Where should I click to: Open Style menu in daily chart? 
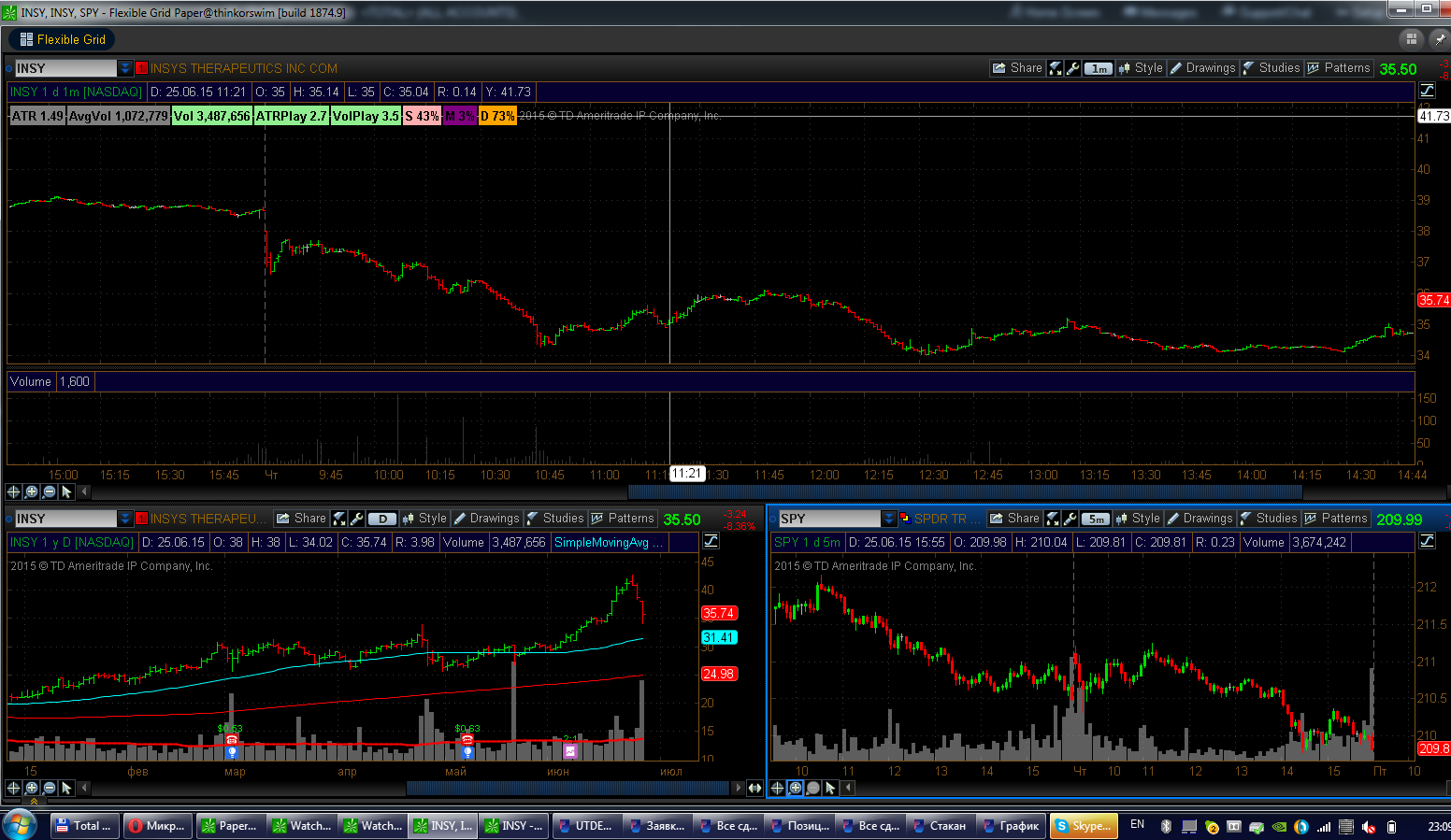click(424, 519)
